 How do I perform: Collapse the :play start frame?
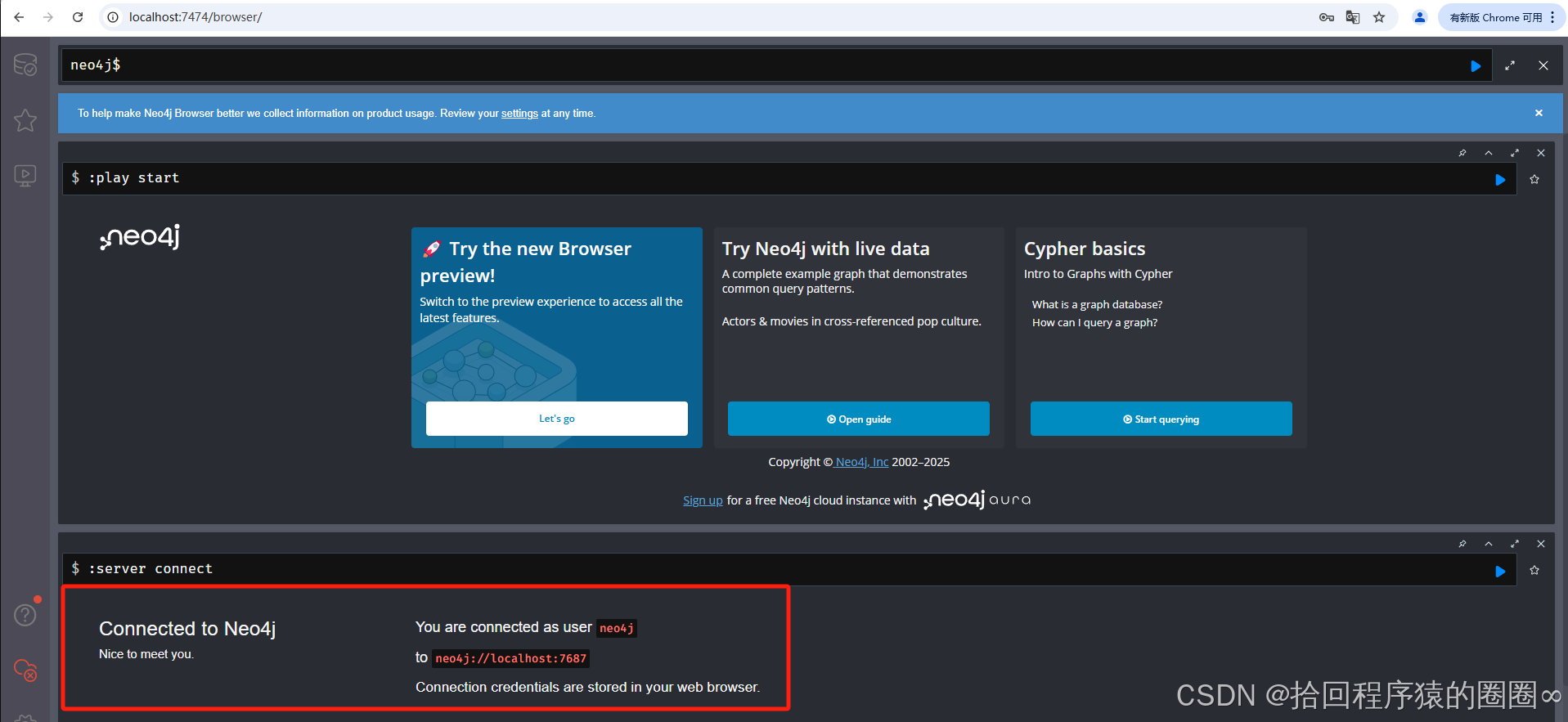coord(1489,153)
